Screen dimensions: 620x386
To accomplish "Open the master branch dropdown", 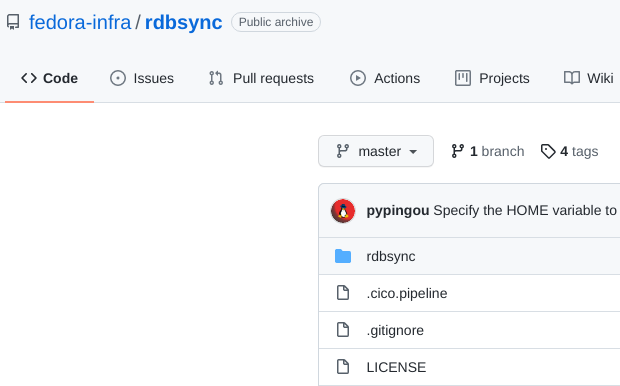I will 376,151.
